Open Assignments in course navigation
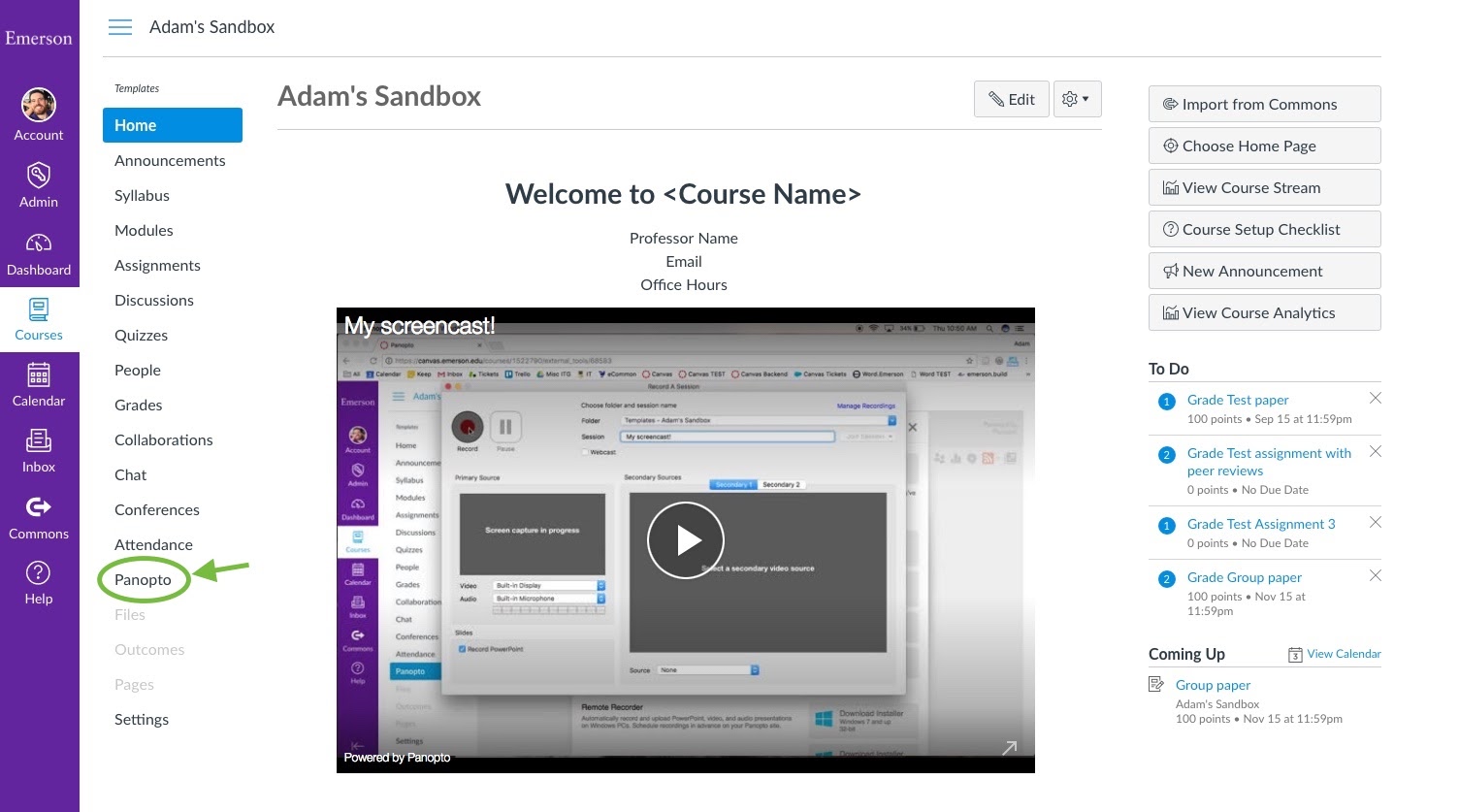Screen dimensions: 1459x812 tap(157, 265)
